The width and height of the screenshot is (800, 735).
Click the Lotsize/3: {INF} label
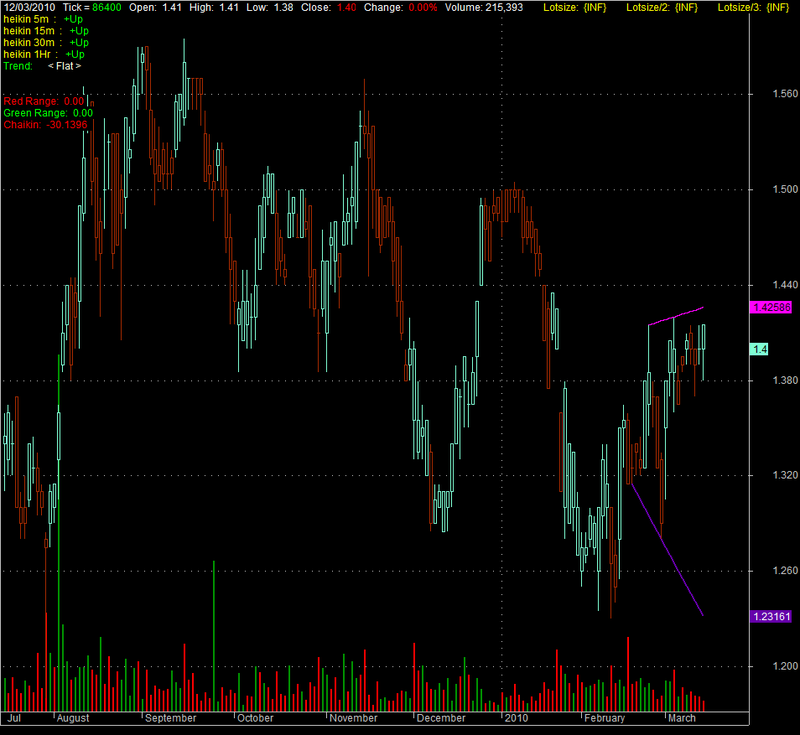coord(753,8)
